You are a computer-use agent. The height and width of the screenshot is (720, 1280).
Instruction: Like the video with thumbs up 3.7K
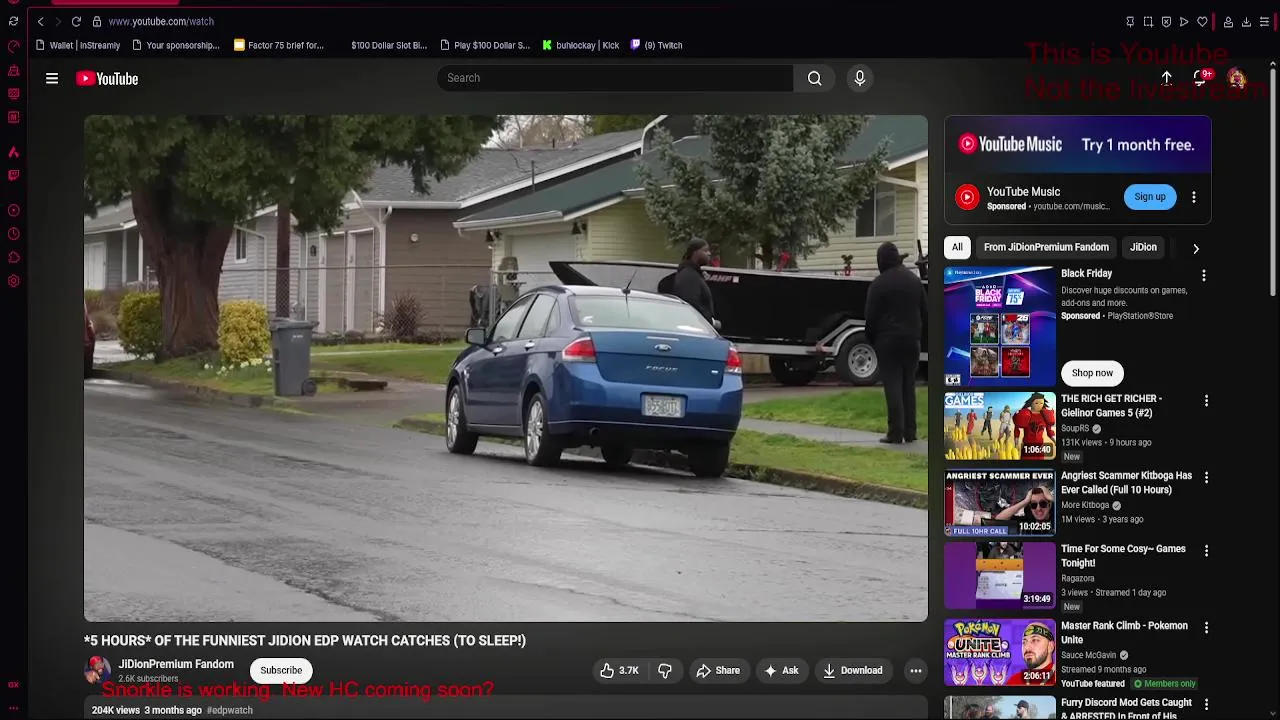click(x=619, y=671)
